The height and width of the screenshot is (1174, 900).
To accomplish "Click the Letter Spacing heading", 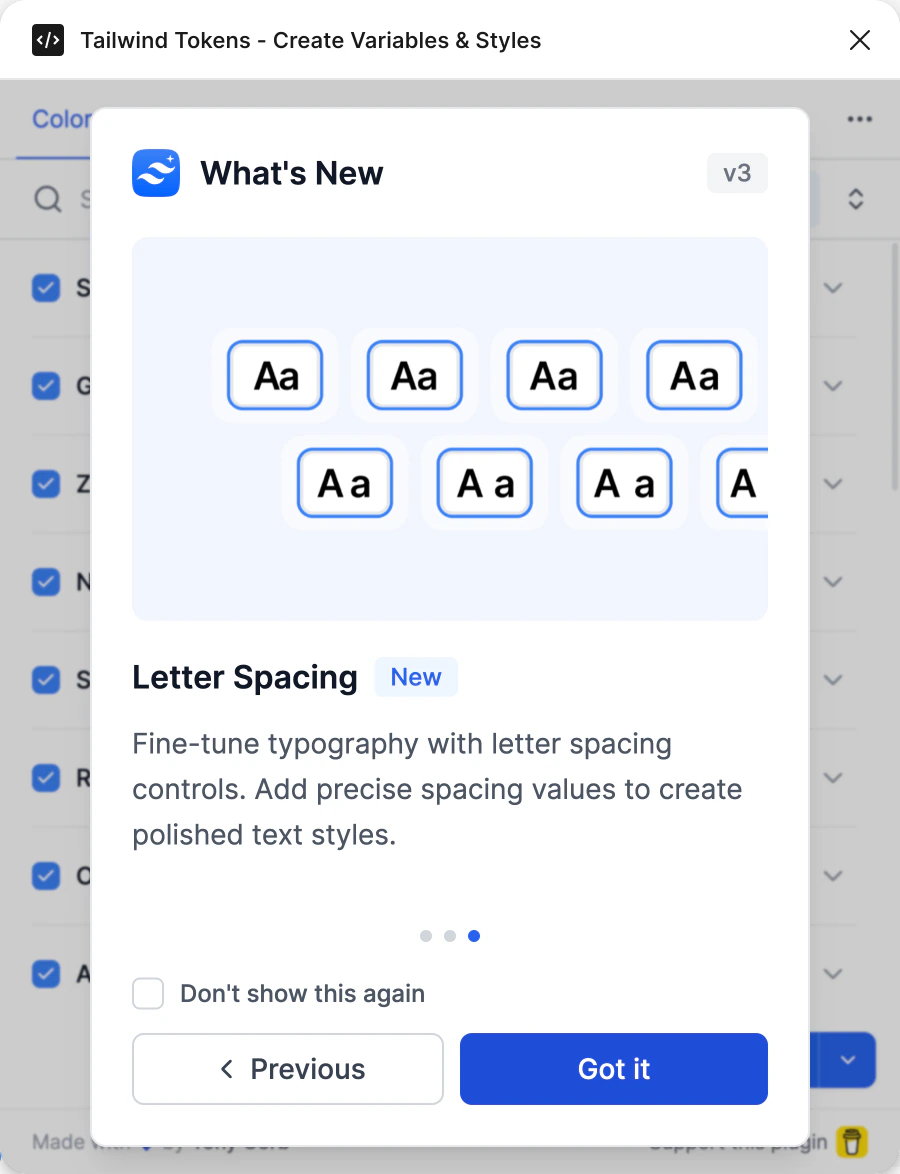I will [245, 678].
